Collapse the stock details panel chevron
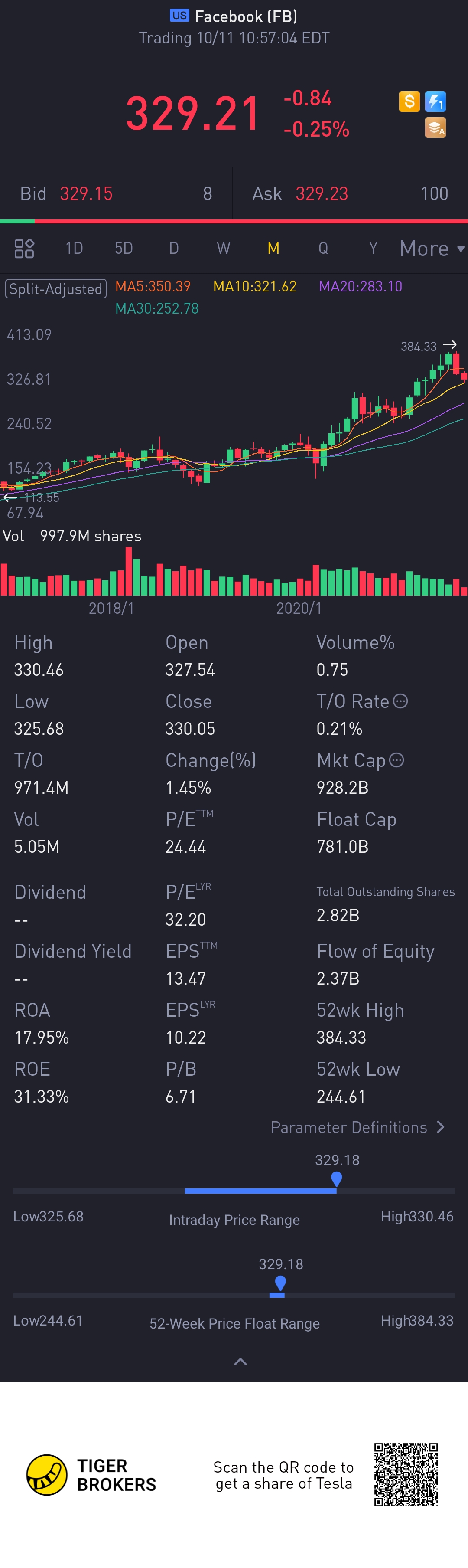This screenshot has width=468, height=1568. pyautogui.click(x=240, y=1362)
